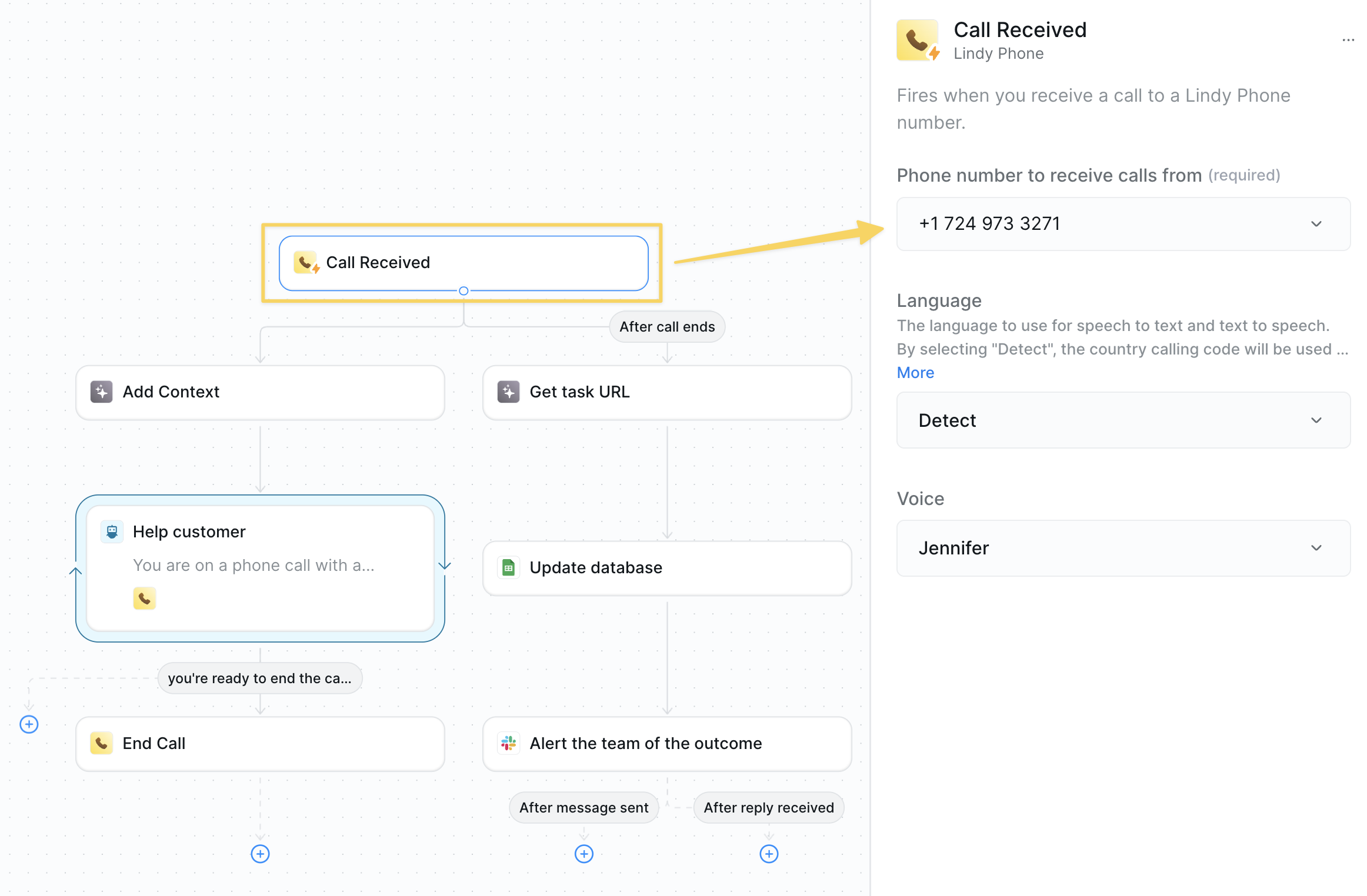This screenshot has width=1367, height=896.
Task: Click the phone icon on Call Received node
Action: [x=306, y=263]
